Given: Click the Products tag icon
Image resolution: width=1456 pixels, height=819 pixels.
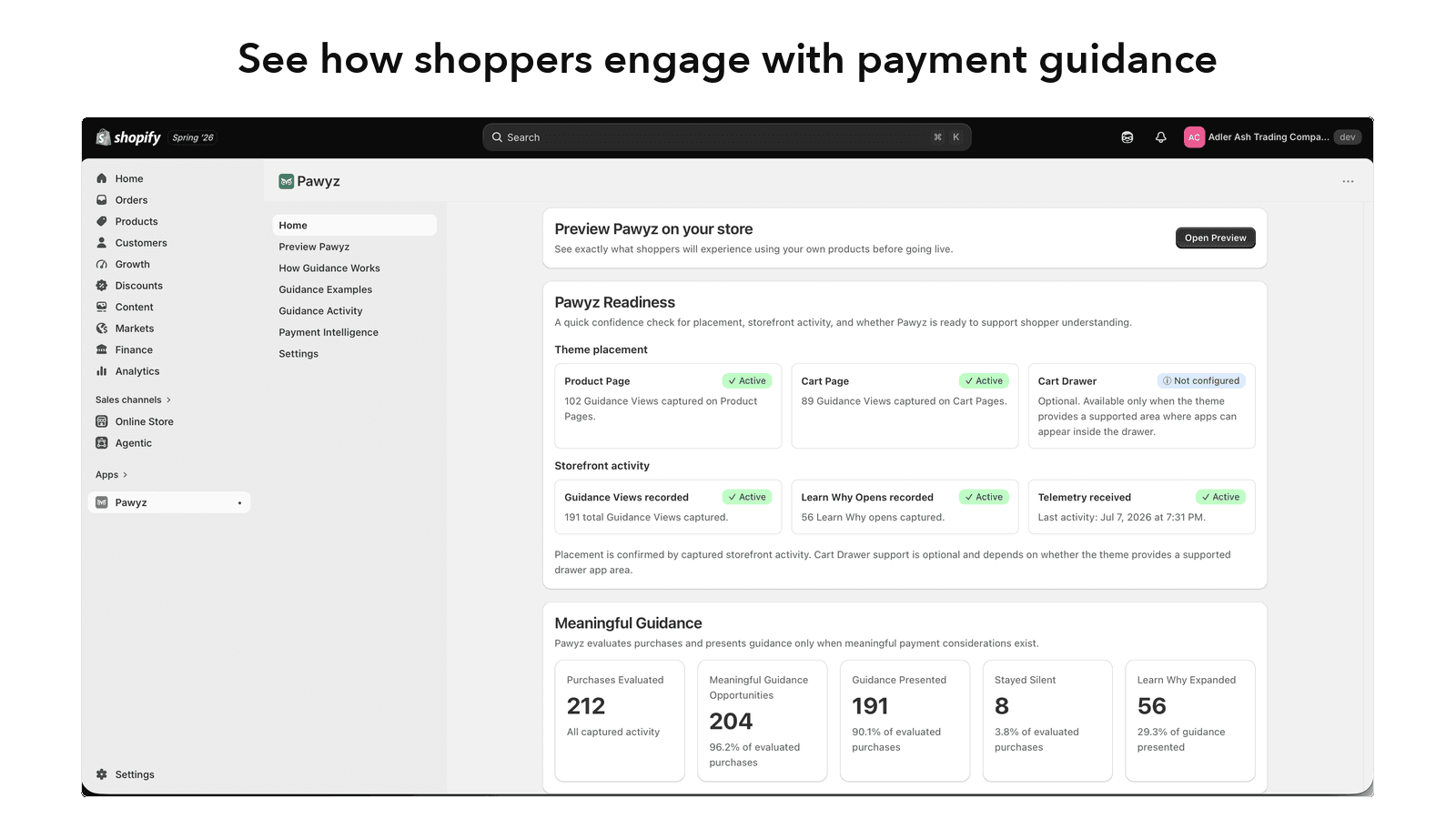Looking at the screenshot, I should pyautogui.click(x=102, y=221).
